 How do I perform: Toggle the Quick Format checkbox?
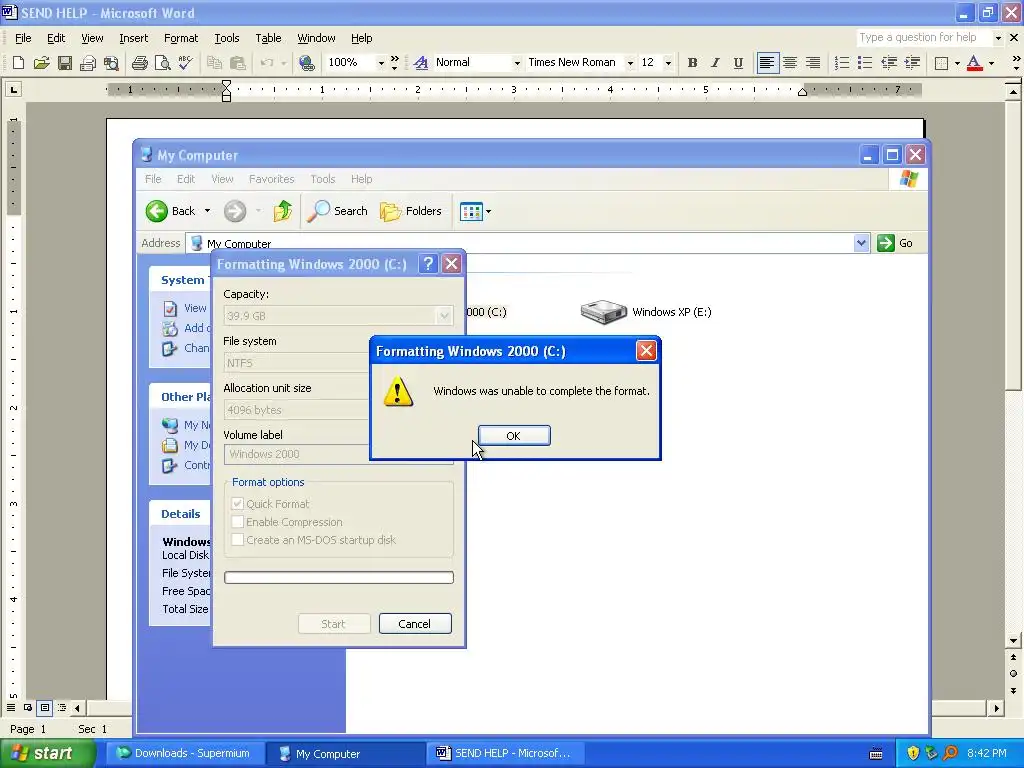click(238, 504)
